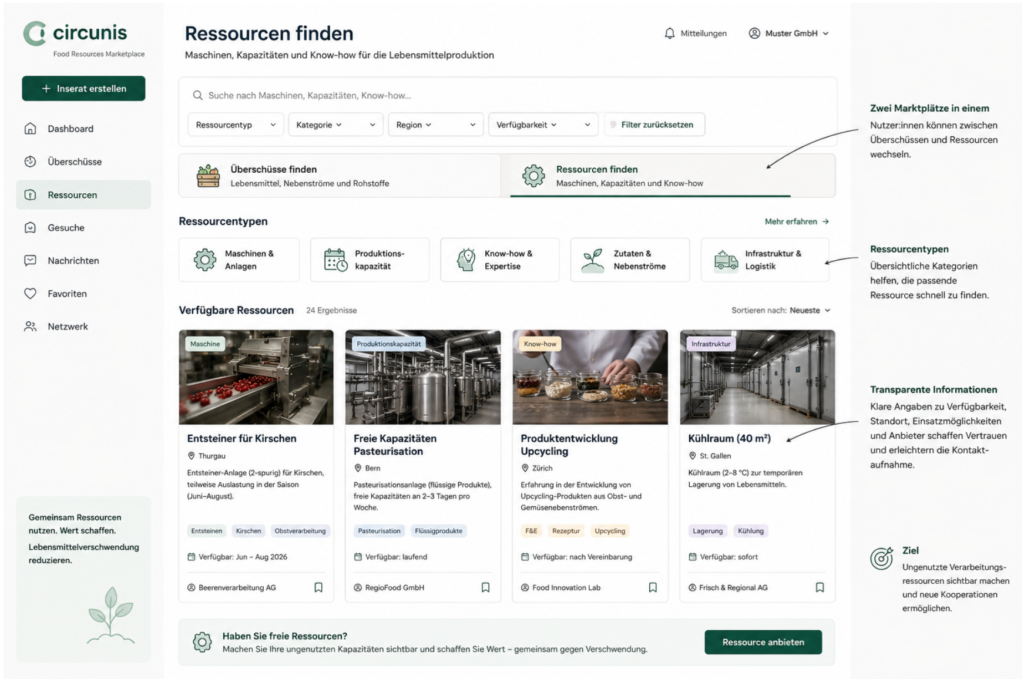The width and height of the screenshot is (1024, 679).
Task: Bookmark the RegioFood GmbH listing
Action: pos(486,588)
